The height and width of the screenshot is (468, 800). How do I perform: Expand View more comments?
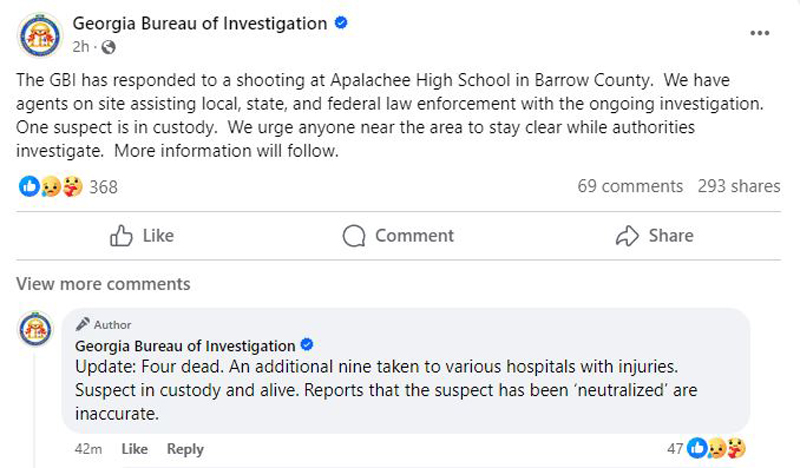[103, 284]
